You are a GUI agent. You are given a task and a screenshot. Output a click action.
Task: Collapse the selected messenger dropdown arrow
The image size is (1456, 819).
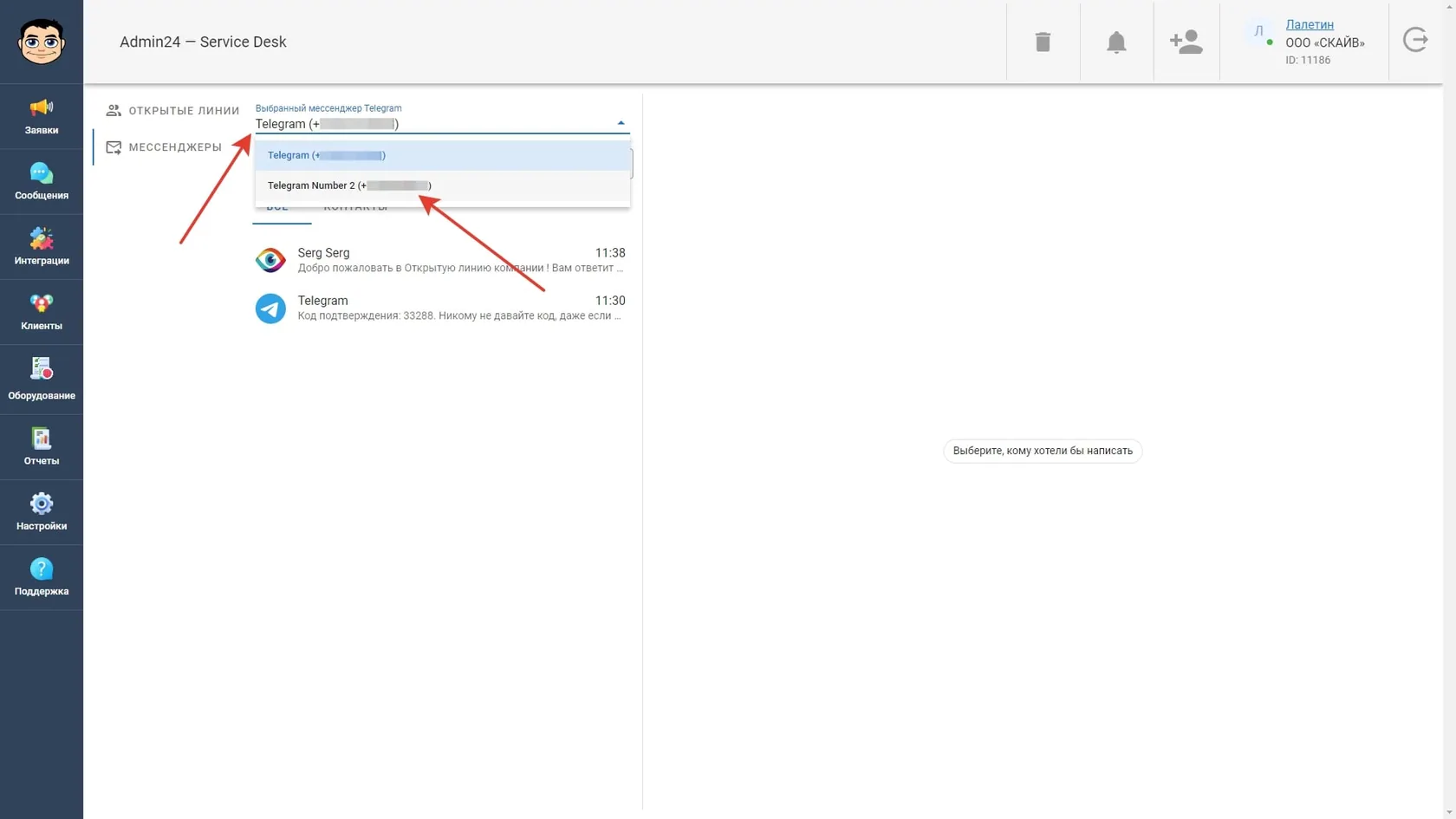tap(621, 123)
